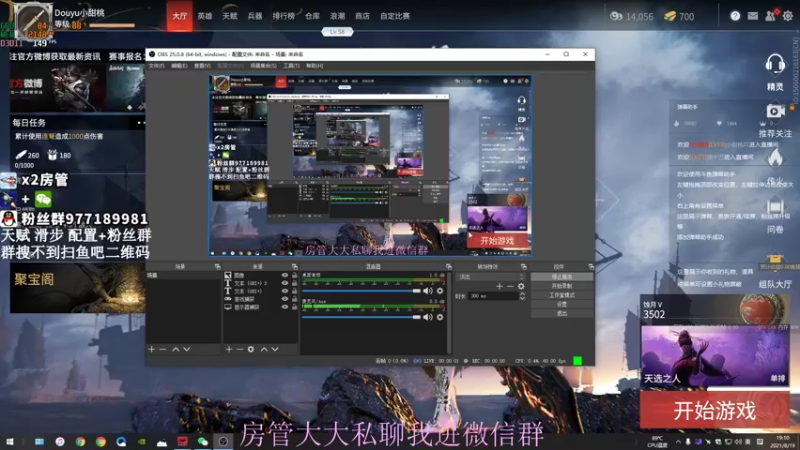Move scene up arrow in Scenes panel

point(176,349)
